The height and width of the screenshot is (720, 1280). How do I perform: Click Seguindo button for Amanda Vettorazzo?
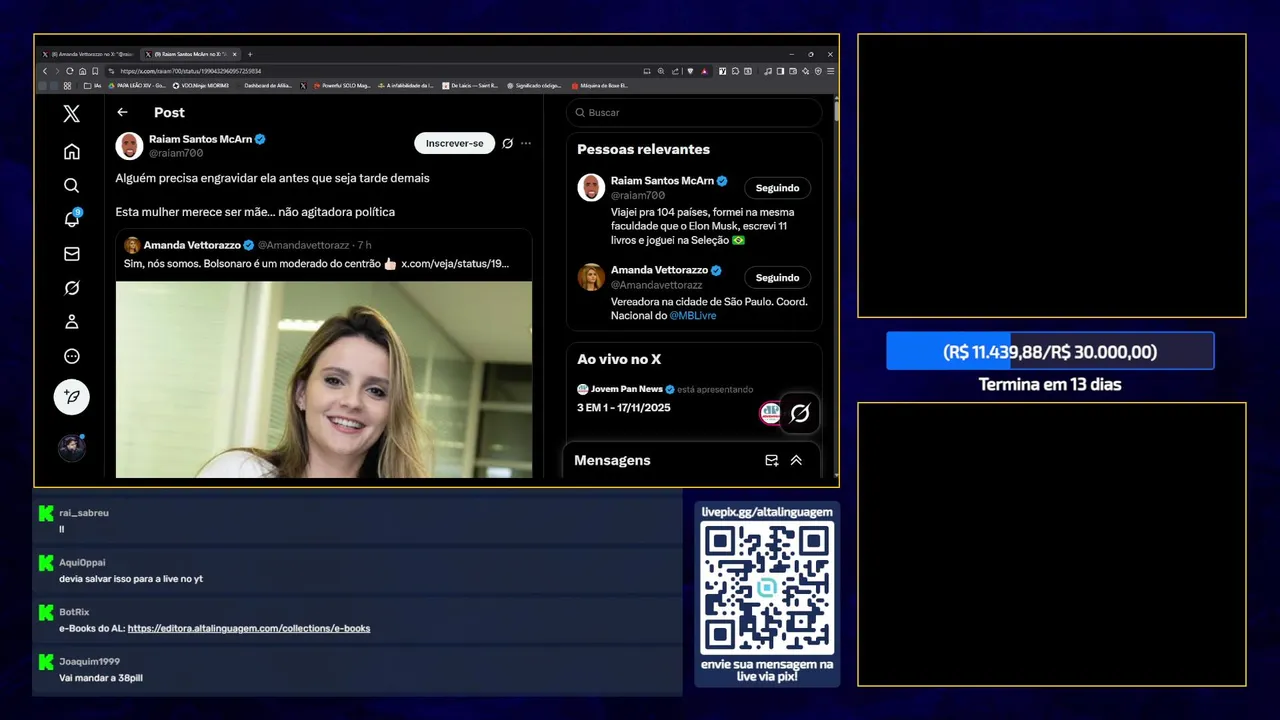(x=777, y=277)
